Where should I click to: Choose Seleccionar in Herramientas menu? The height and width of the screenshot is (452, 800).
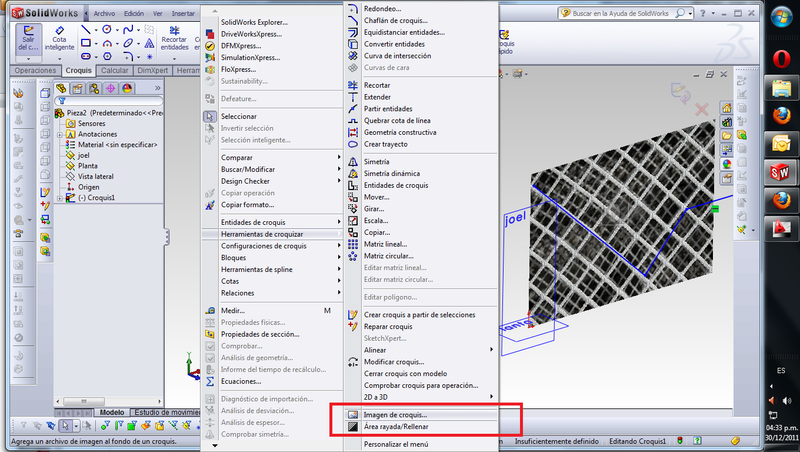tap(238, 116)
